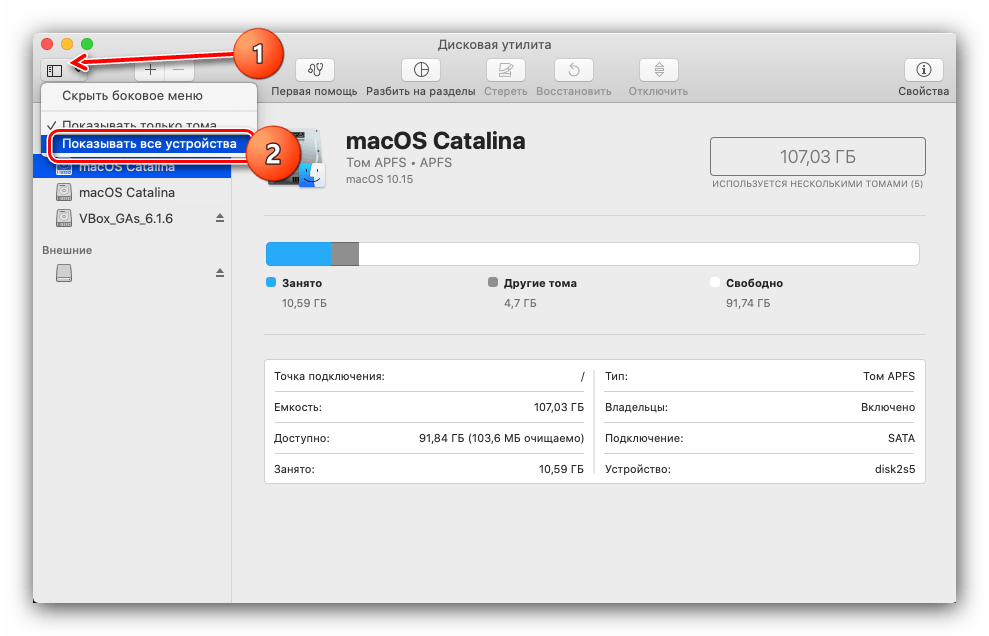The height and width of the screenshot is (636, 989).
Task: Click the white 'Свободно' legend swatch
Action: pyautogui.click(x=715, y=282)
